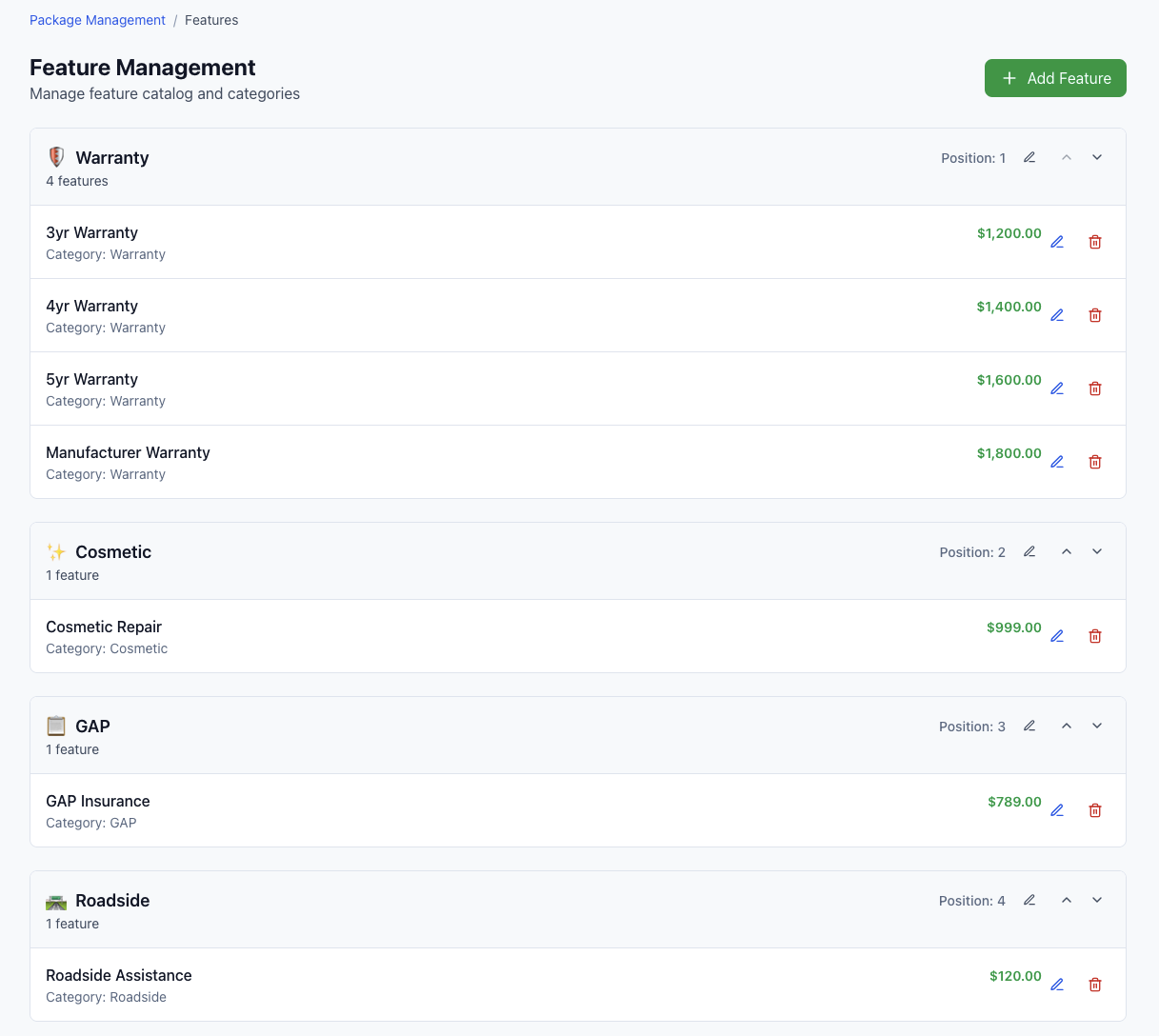Delete Cosmetic Repair via trash icon
The image size is (1159, 1036).
coord(1095,636)
